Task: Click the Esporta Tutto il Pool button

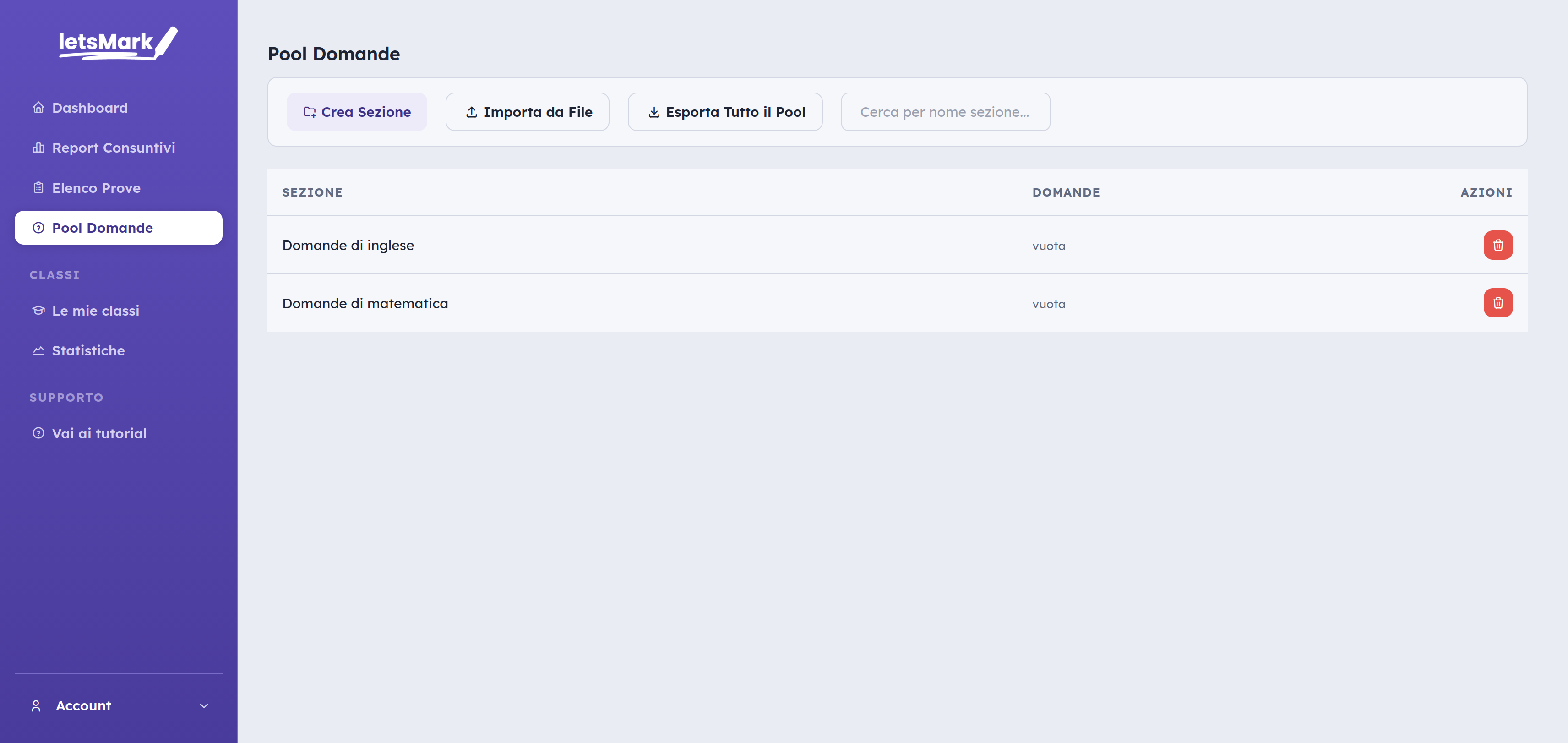Action: pos(725,112)
